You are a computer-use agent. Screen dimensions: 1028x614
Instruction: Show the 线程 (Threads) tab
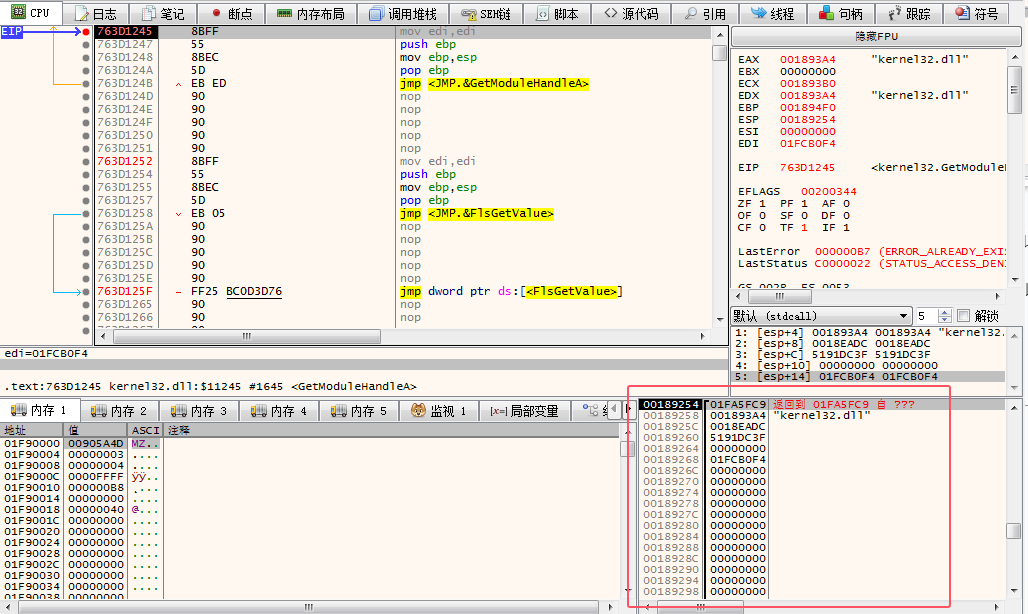(772, 14)
